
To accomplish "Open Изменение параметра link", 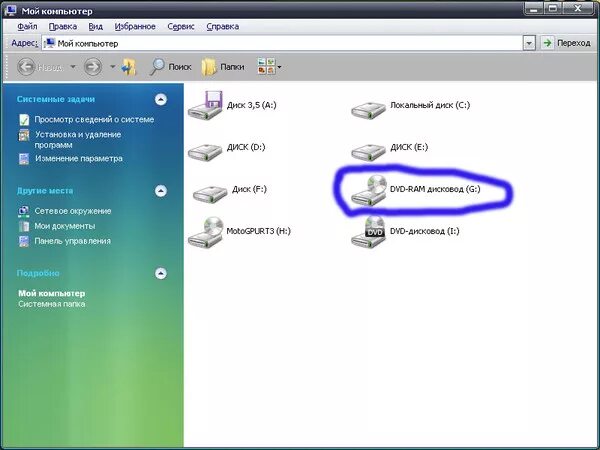I will coord(79,158).
